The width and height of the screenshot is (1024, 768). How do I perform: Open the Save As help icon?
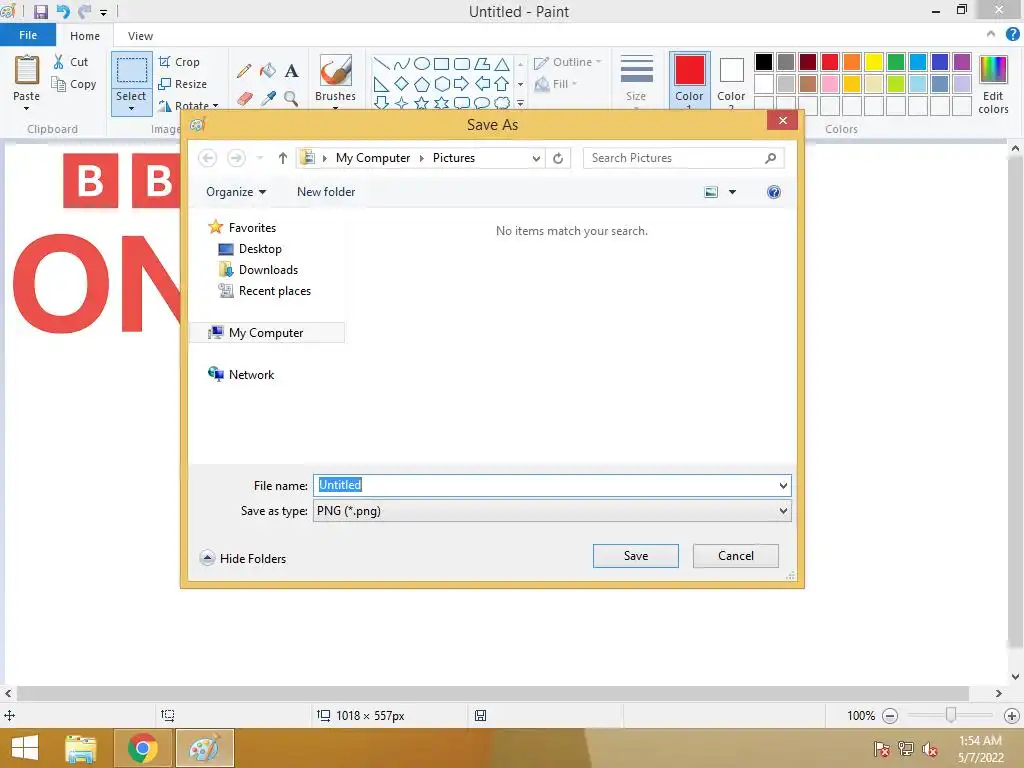click(x=774, y=192)
